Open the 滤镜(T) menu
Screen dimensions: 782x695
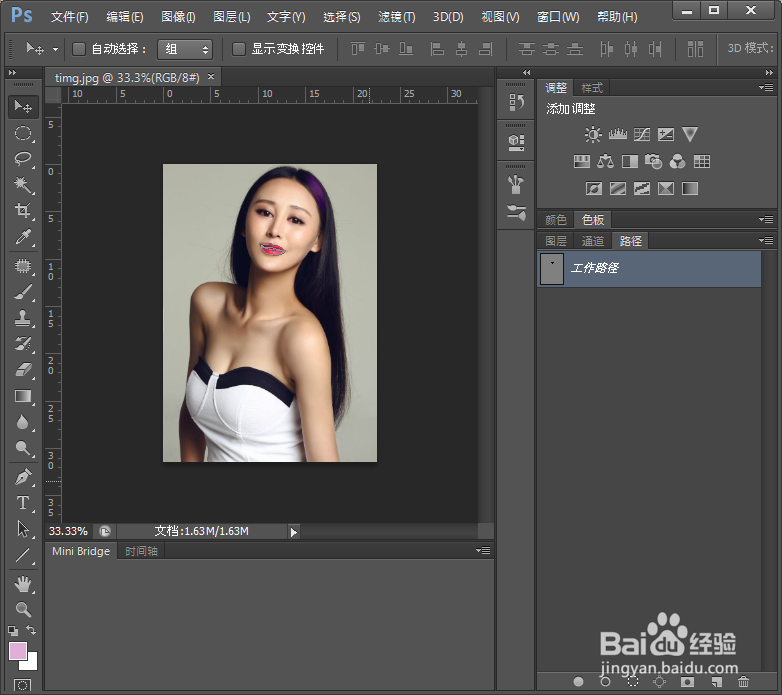396,17
